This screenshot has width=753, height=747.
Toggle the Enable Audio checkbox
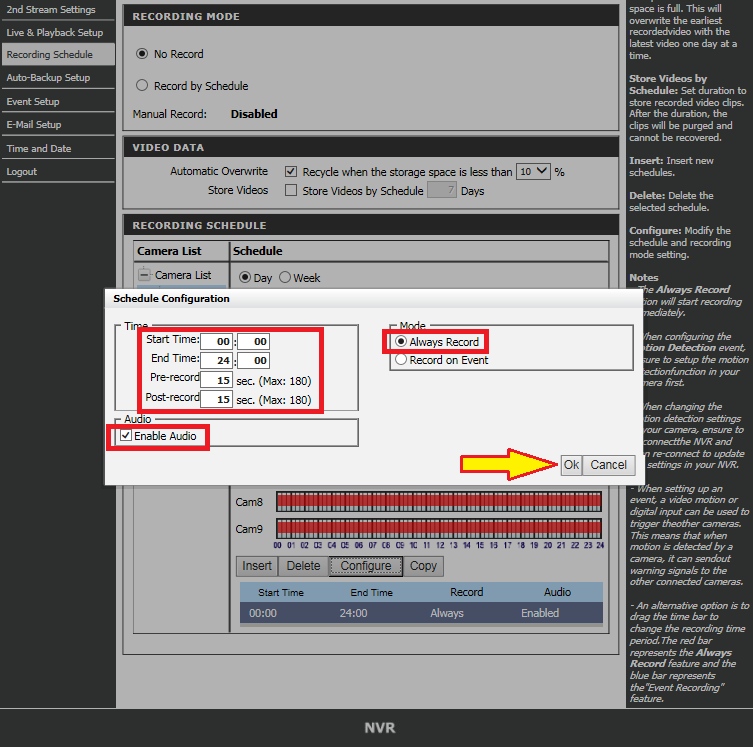click(x=125, y=436)
